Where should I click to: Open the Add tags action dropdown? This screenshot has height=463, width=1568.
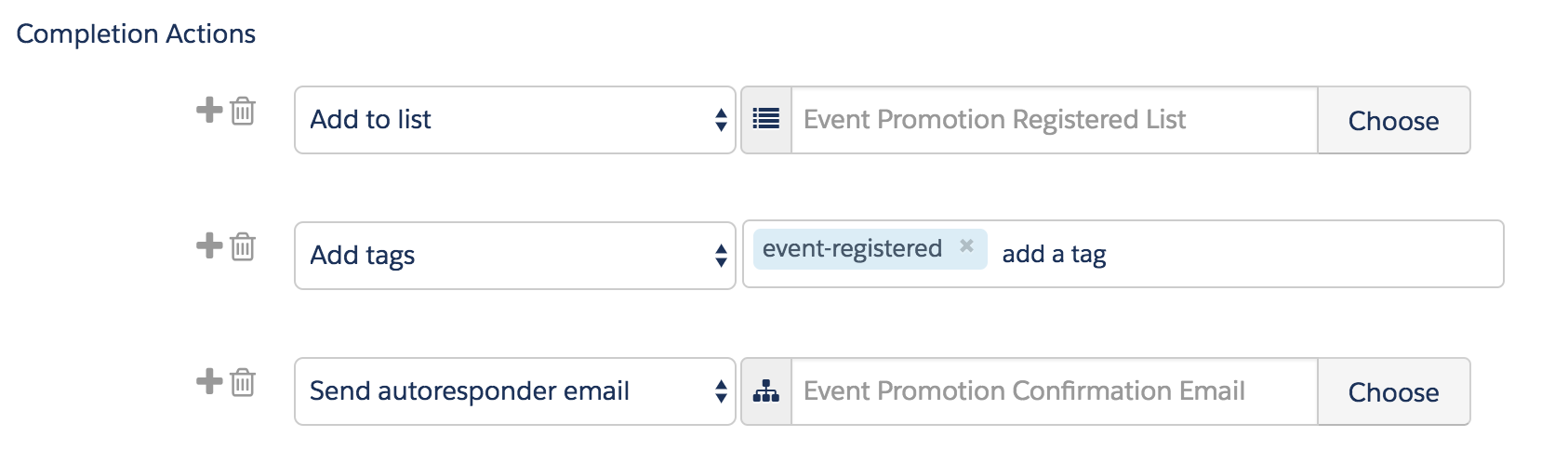pyautogui.click(x=515, y=256)
